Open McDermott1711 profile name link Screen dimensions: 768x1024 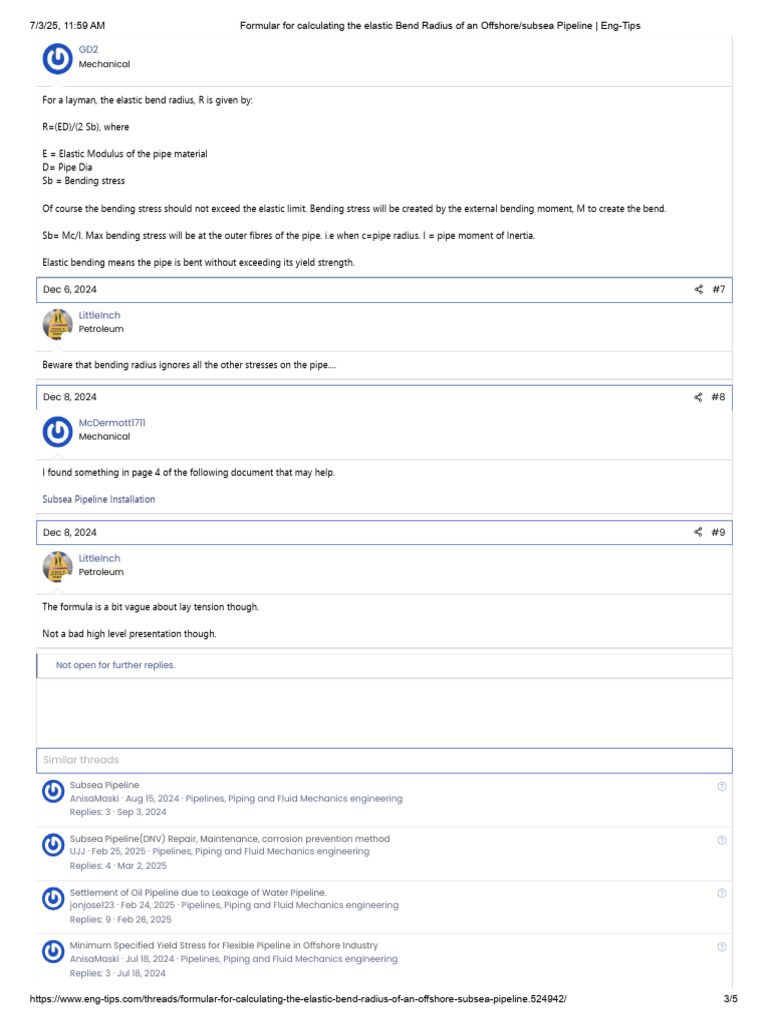coord(112,423)
